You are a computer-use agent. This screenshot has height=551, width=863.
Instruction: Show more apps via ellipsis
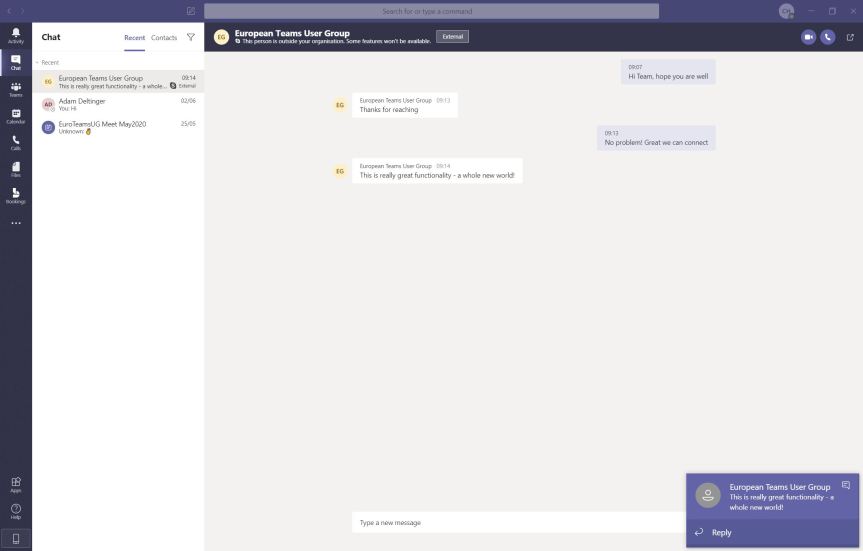(x=15, y=223)
